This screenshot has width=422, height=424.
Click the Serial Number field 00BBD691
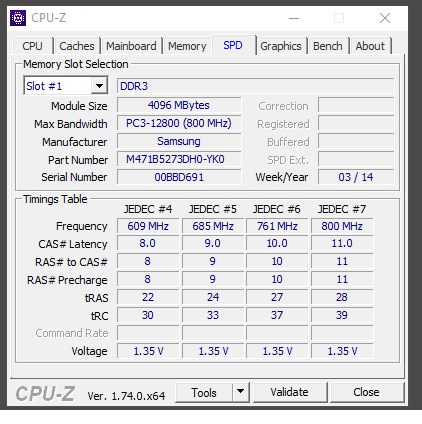(179, 177)
